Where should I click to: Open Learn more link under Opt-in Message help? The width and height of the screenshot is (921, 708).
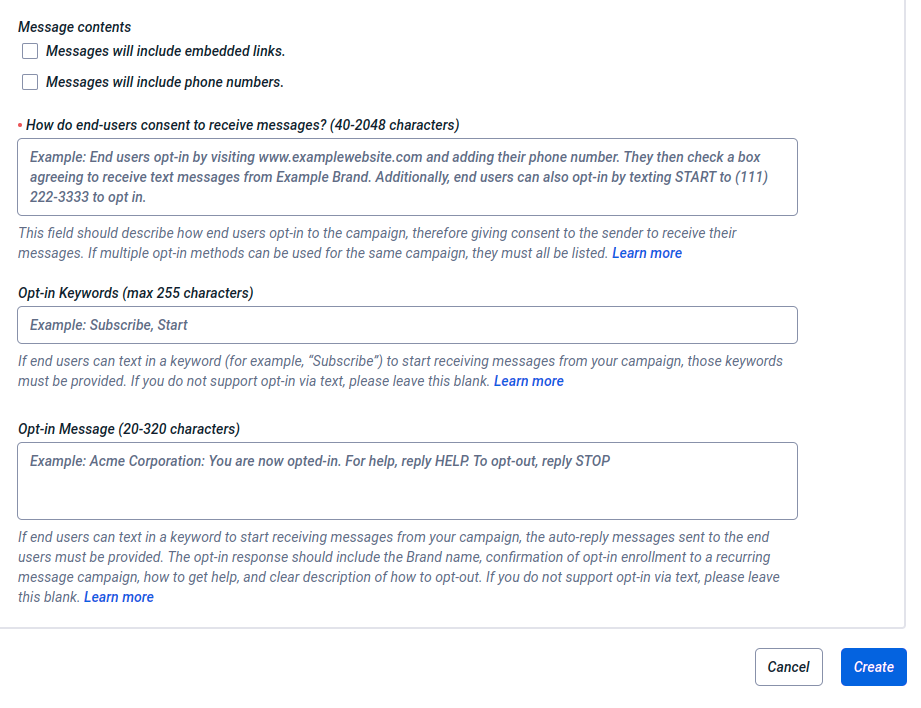[119, 597]
